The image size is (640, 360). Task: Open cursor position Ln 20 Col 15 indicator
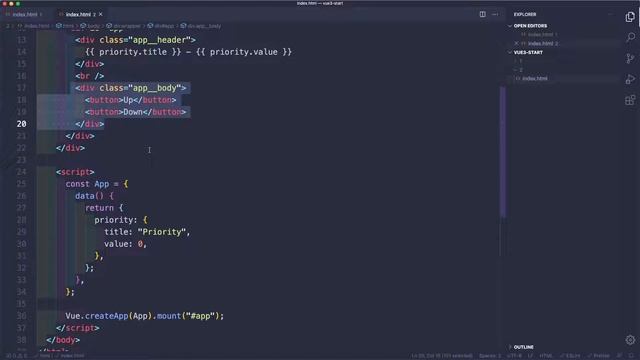pos(442,356)
